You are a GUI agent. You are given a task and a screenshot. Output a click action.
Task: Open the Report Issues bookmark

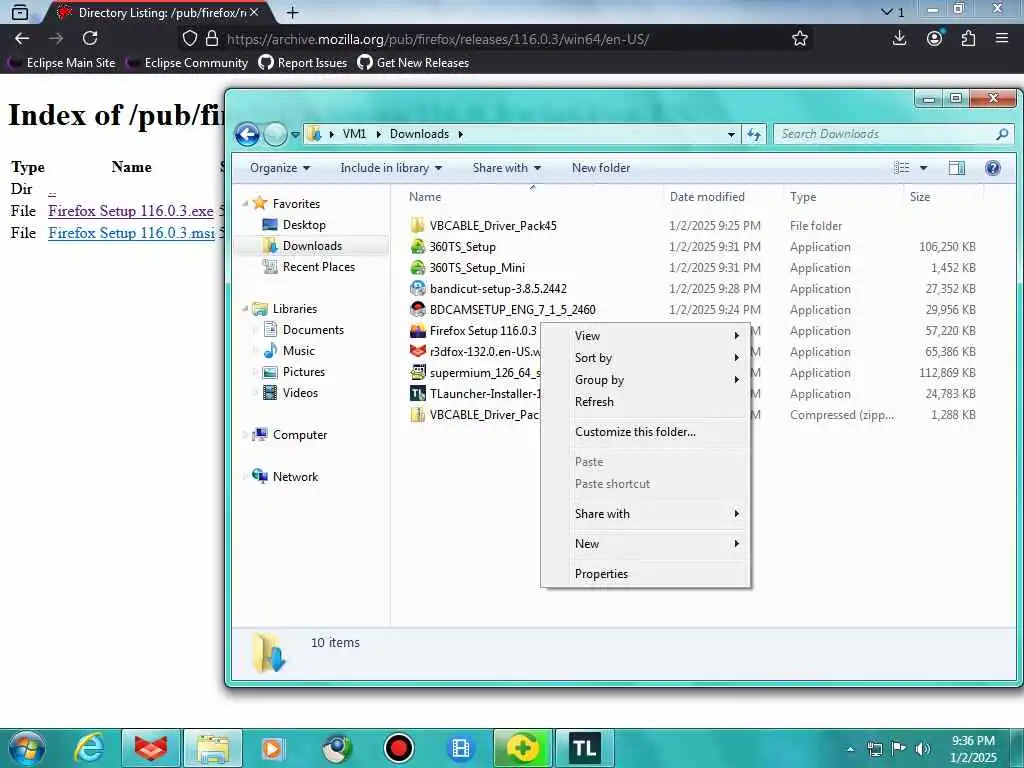[x=302, y=63]
